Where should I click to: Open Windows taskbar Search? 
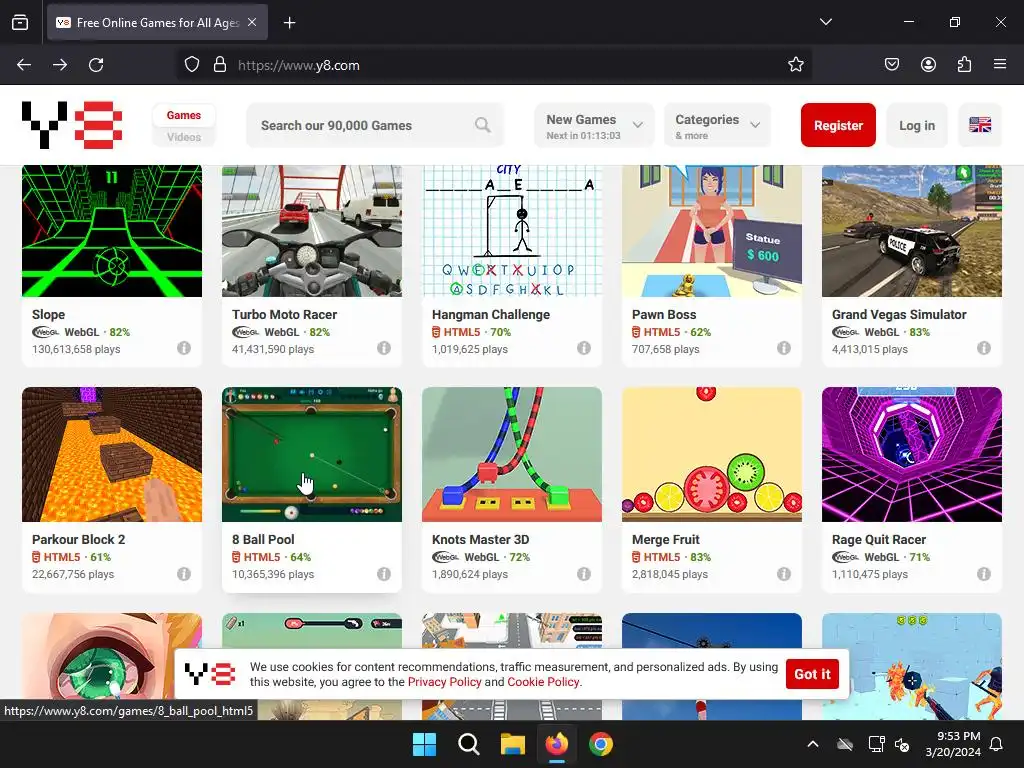(x=468, y=744)
